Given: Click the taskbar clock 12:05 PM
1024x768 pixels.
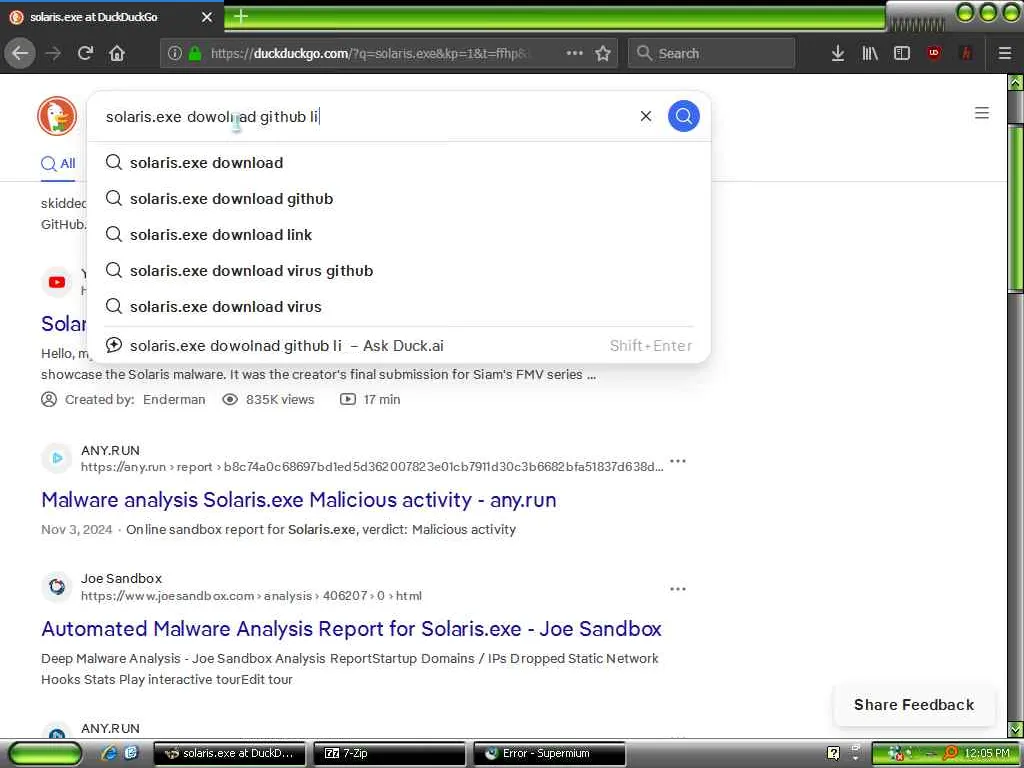Looking at the screenshot, I should (x=987, y=753).
